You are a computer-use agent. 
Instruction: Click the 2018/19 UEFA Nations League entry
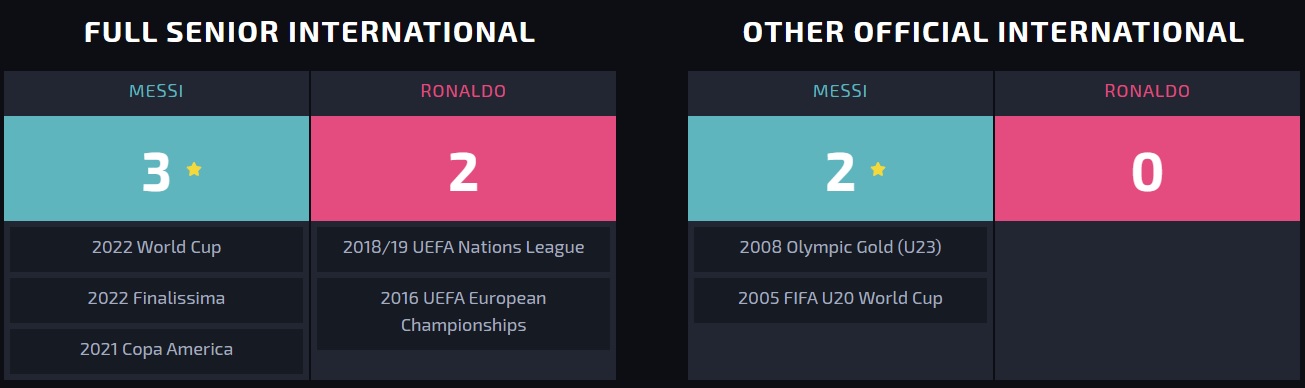(463, 249)
